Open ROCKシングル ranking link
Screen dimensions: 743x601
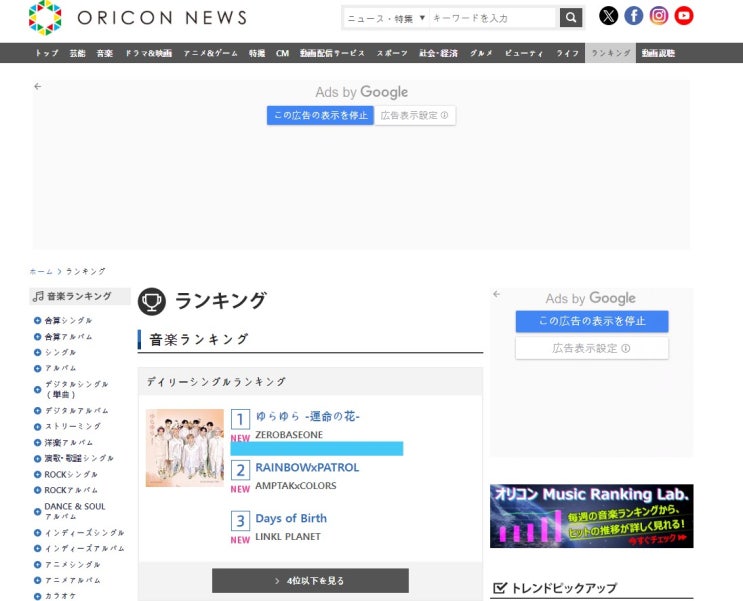71,474
